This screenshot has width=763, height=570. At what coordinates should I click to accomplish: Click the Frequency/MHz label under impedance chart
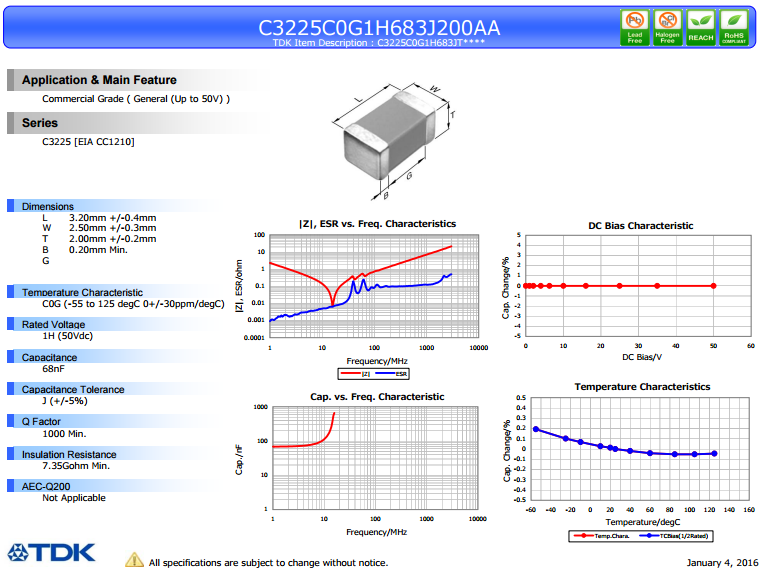(377, 361)
